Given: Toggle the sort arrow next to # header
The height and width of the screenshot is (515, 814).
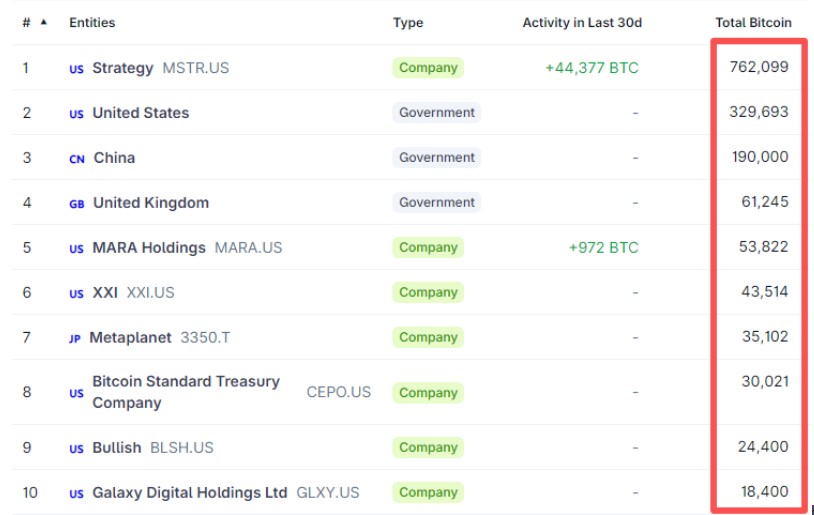Looking at the screenshot, I should tap(43, 22).
